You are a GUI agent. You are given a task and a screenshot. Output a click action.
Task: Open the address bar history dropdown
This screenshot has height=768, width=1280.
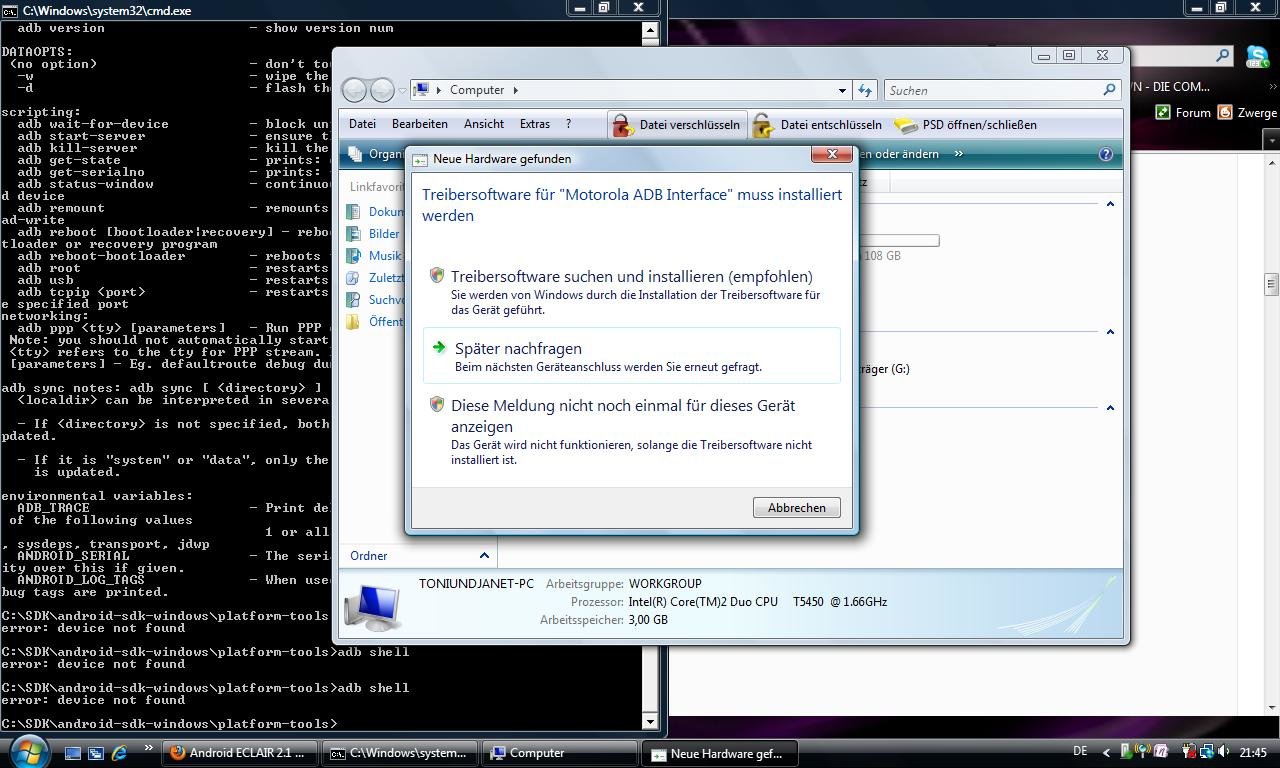coord(842,90)
